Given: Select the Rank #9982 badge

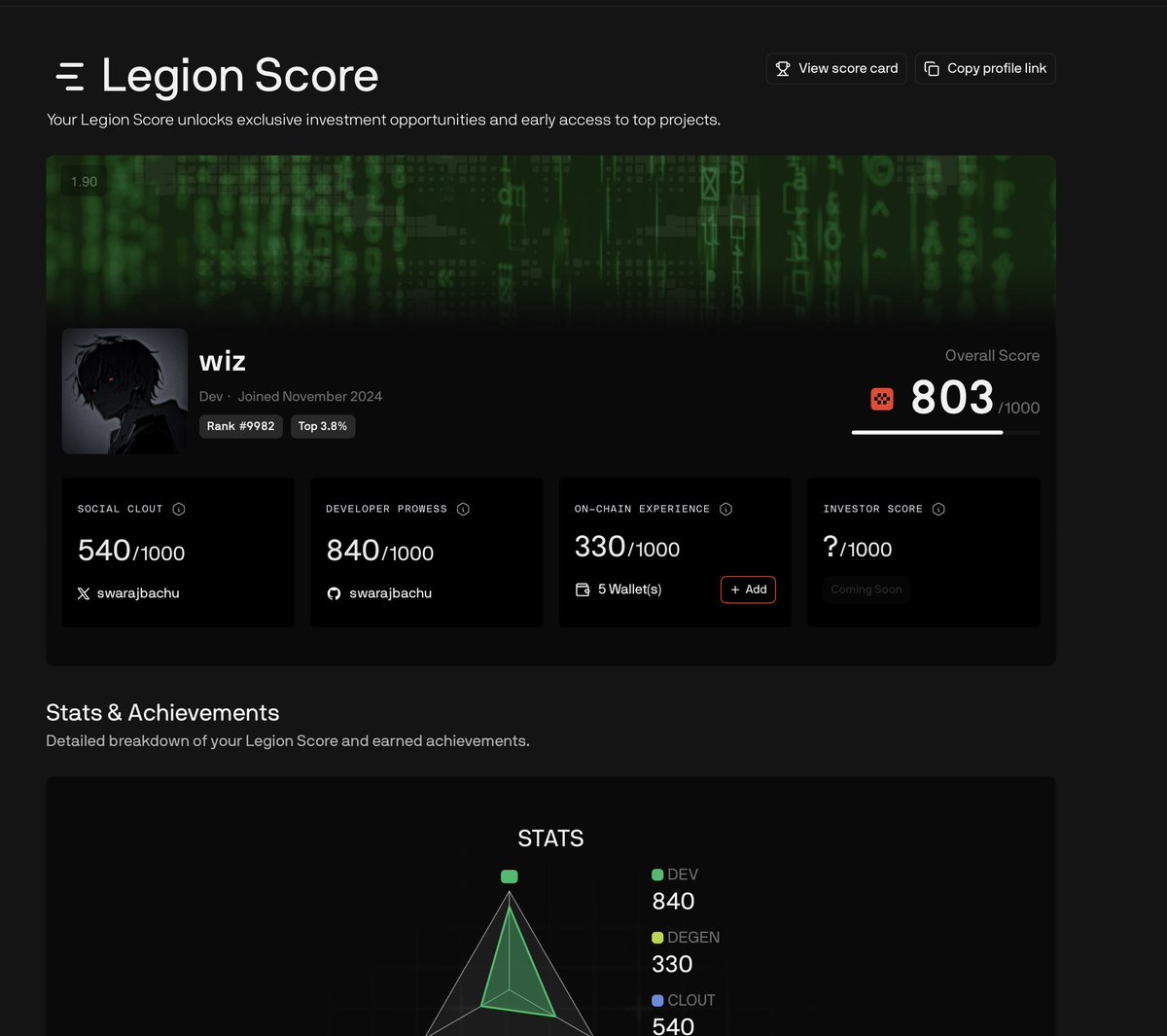Looking at the screenshot, I should (x=240, y=426).
